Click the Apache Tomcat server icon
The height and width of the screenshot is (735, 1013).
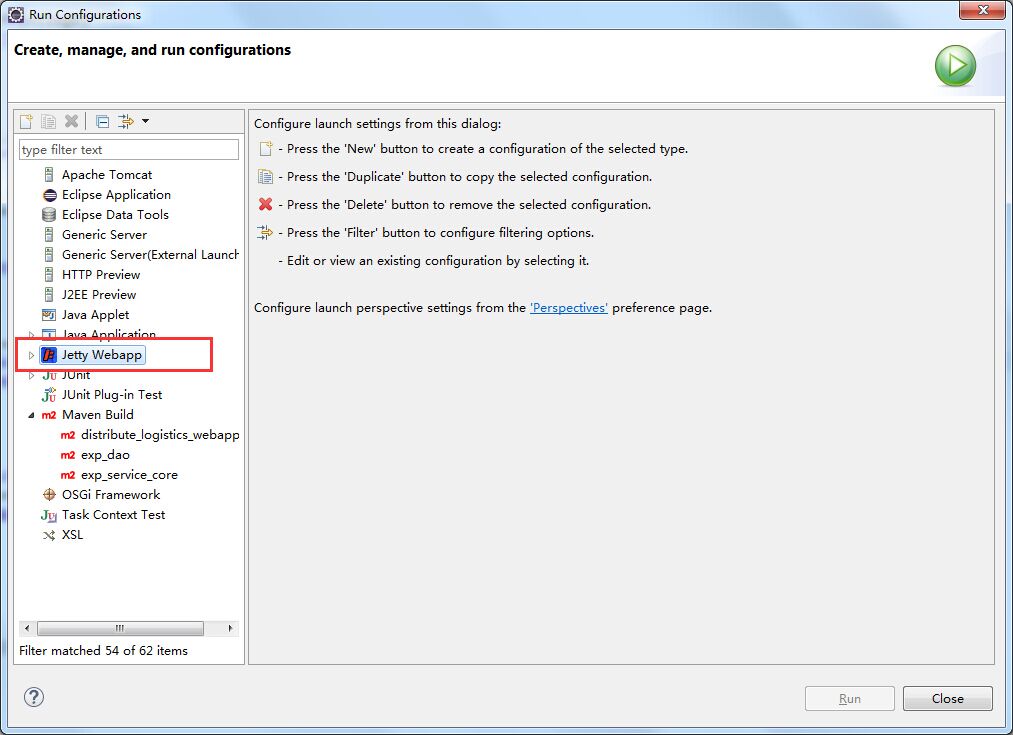[x=49, y=174]
